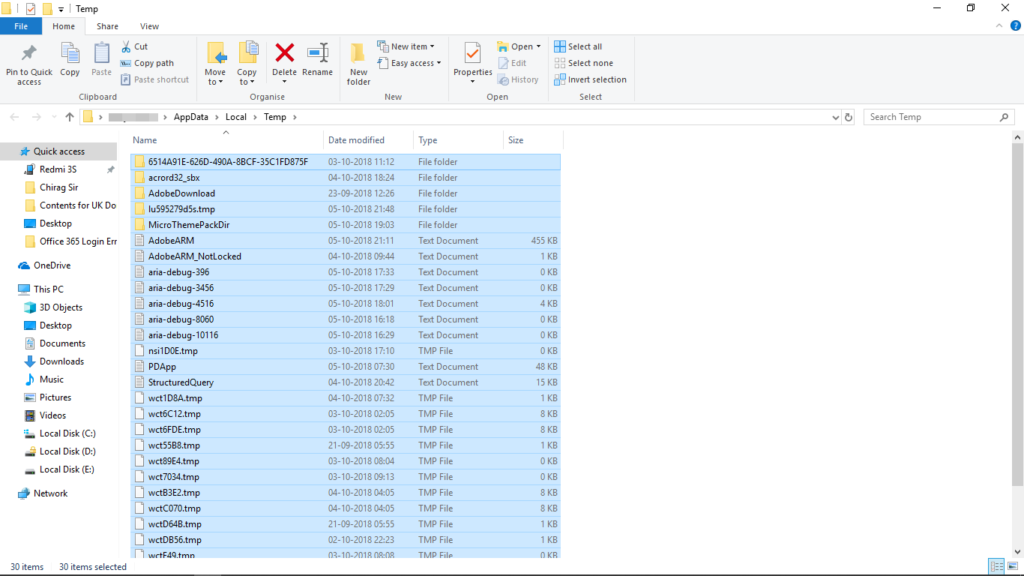Viewport: 1024px width, 576px height.
Task: Open Music under This PC
Action: pos(51,379)
